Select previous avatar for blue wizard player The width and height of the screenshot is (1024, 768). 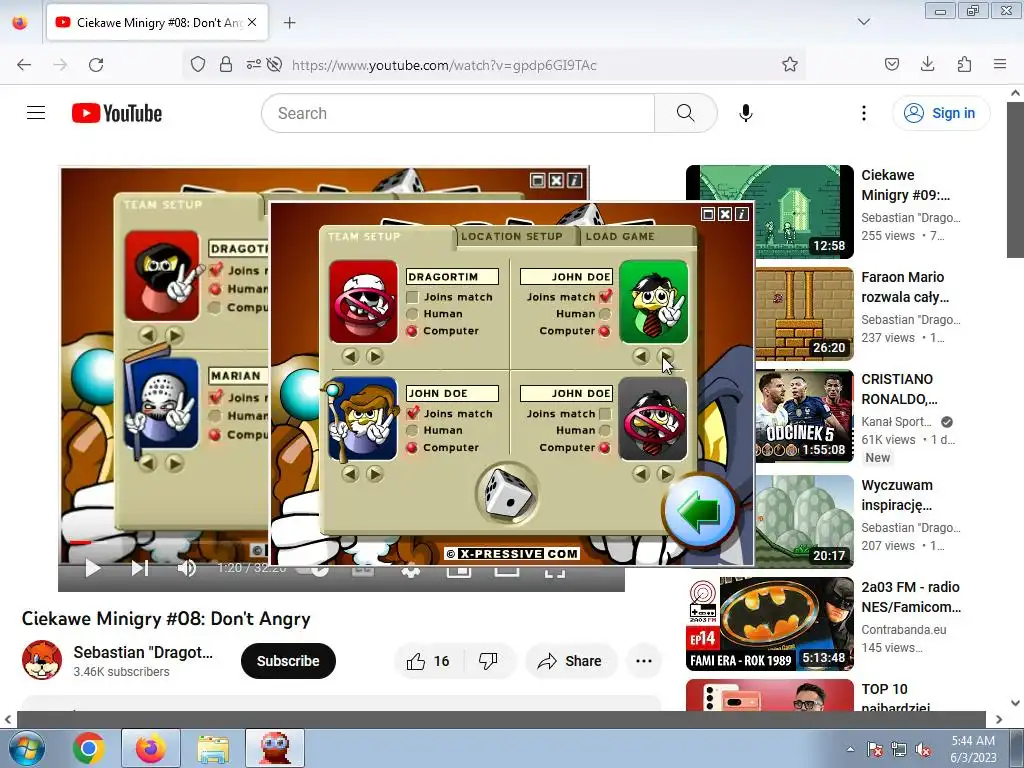350,473
